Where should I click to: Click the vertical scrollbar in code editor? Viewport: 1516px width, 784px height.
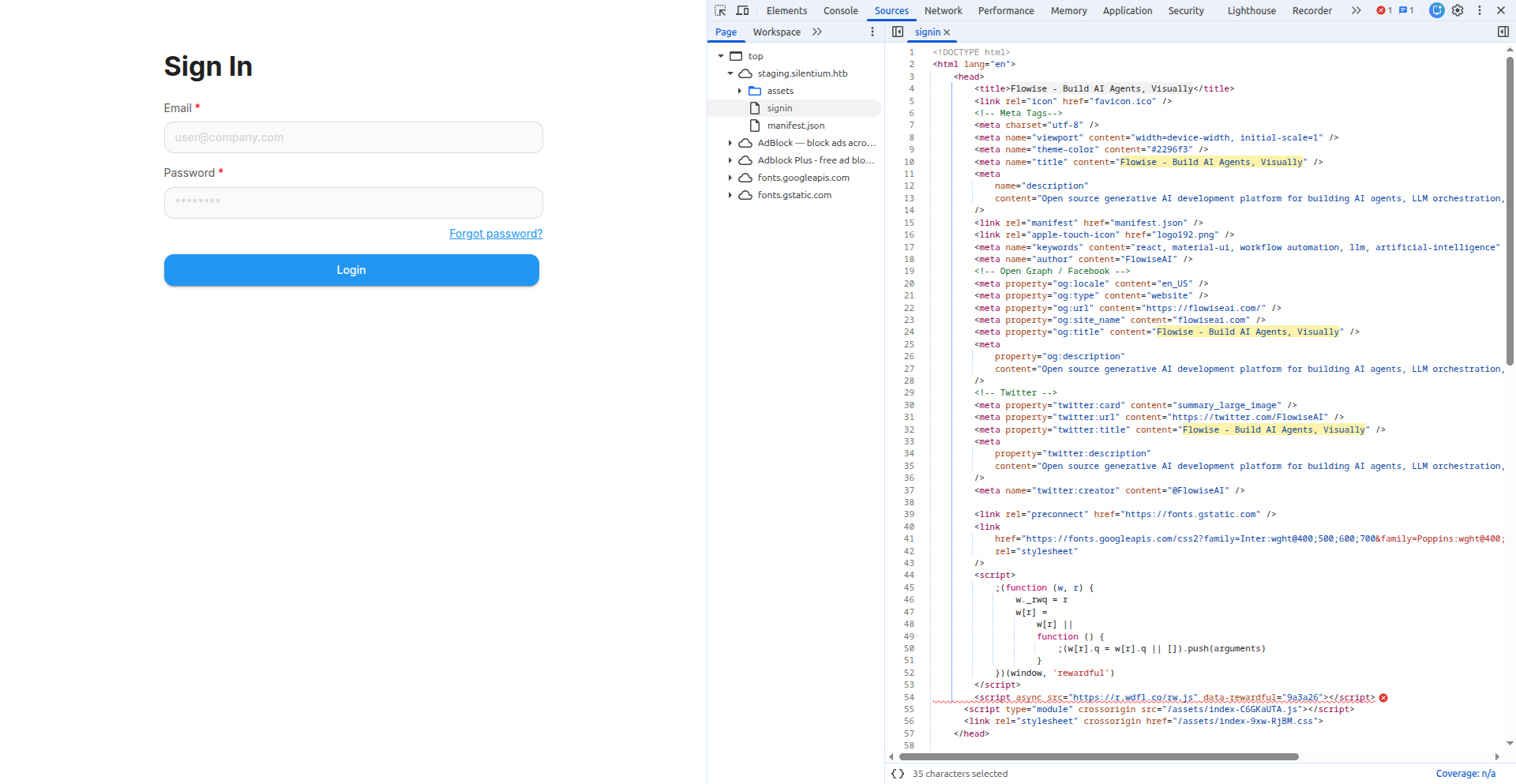[1510, 211]
